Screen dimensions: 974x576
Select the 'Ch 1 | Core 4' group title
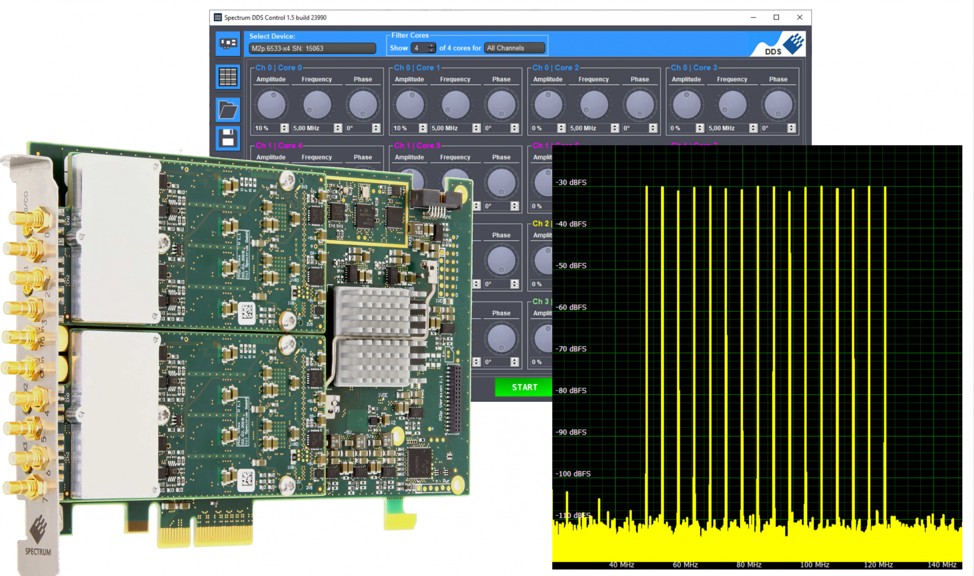coord(278,145)
